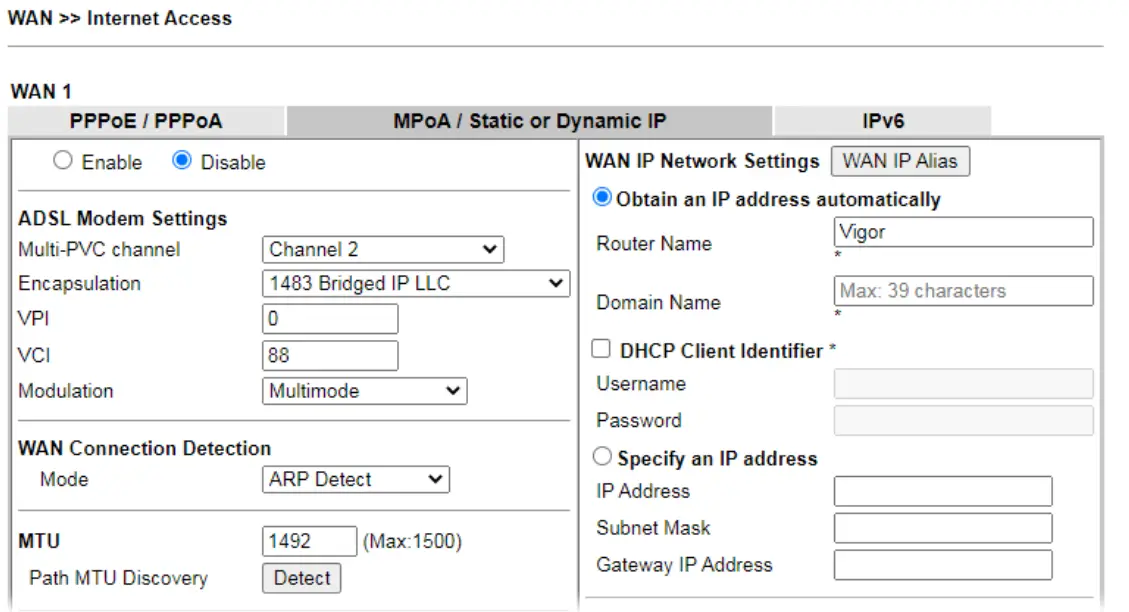Open the IPv6 tab
This screenshot has width=1129, height=612.
click(x=881, y=120)
